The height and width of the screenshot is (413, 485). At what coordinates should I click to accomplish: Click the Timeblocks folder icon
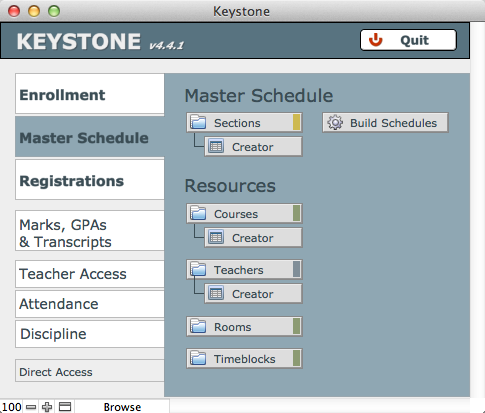198,358
